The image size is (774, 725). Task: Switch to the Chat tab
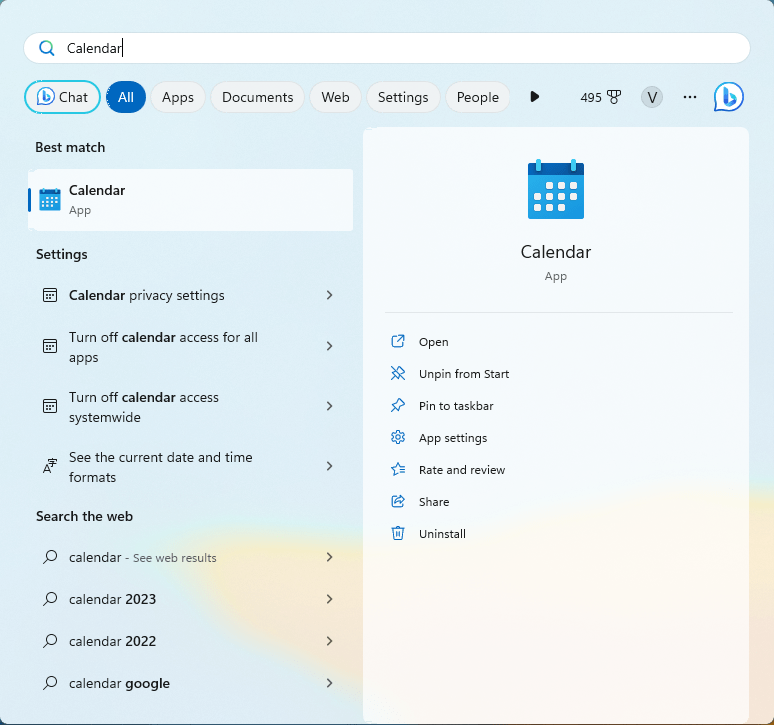pyautogui.click(x=62, y=97)
